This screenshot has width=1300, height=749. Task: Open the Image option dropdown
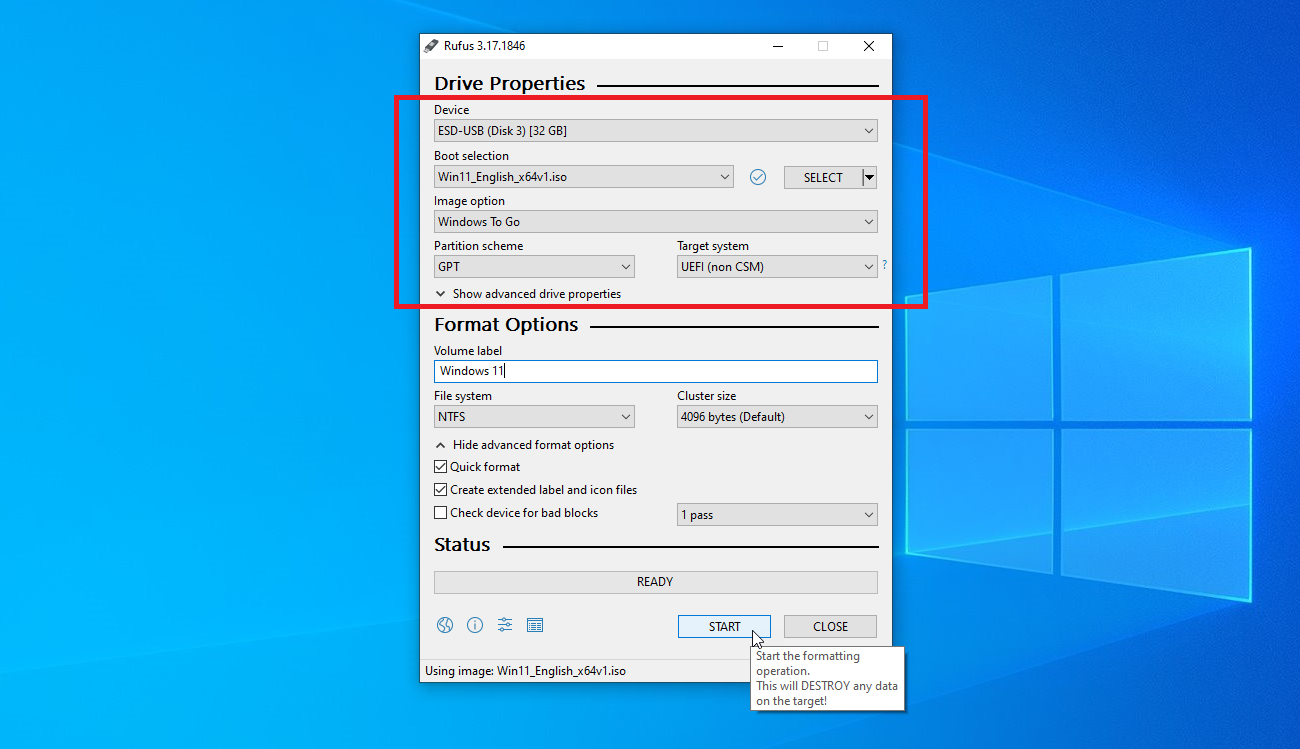tap(655, 222)
